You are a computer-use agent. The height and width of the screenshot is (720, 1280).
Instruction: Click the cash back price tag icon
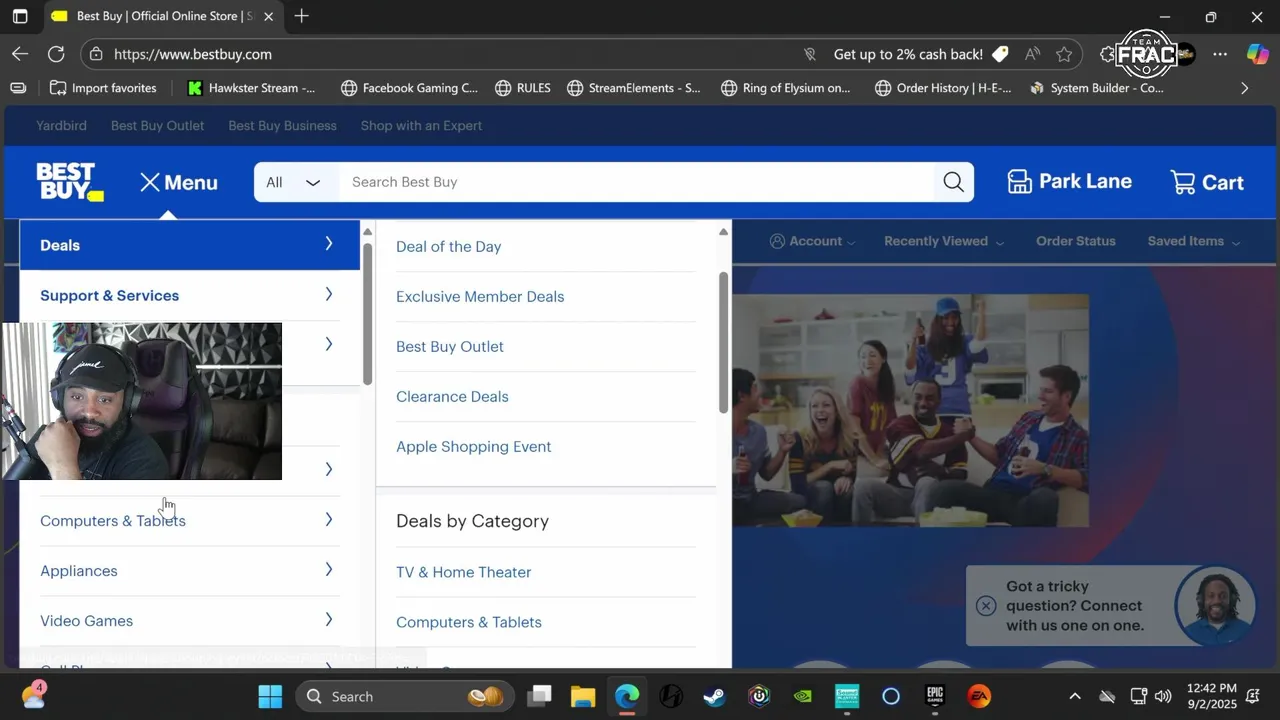click(1000, 54)
